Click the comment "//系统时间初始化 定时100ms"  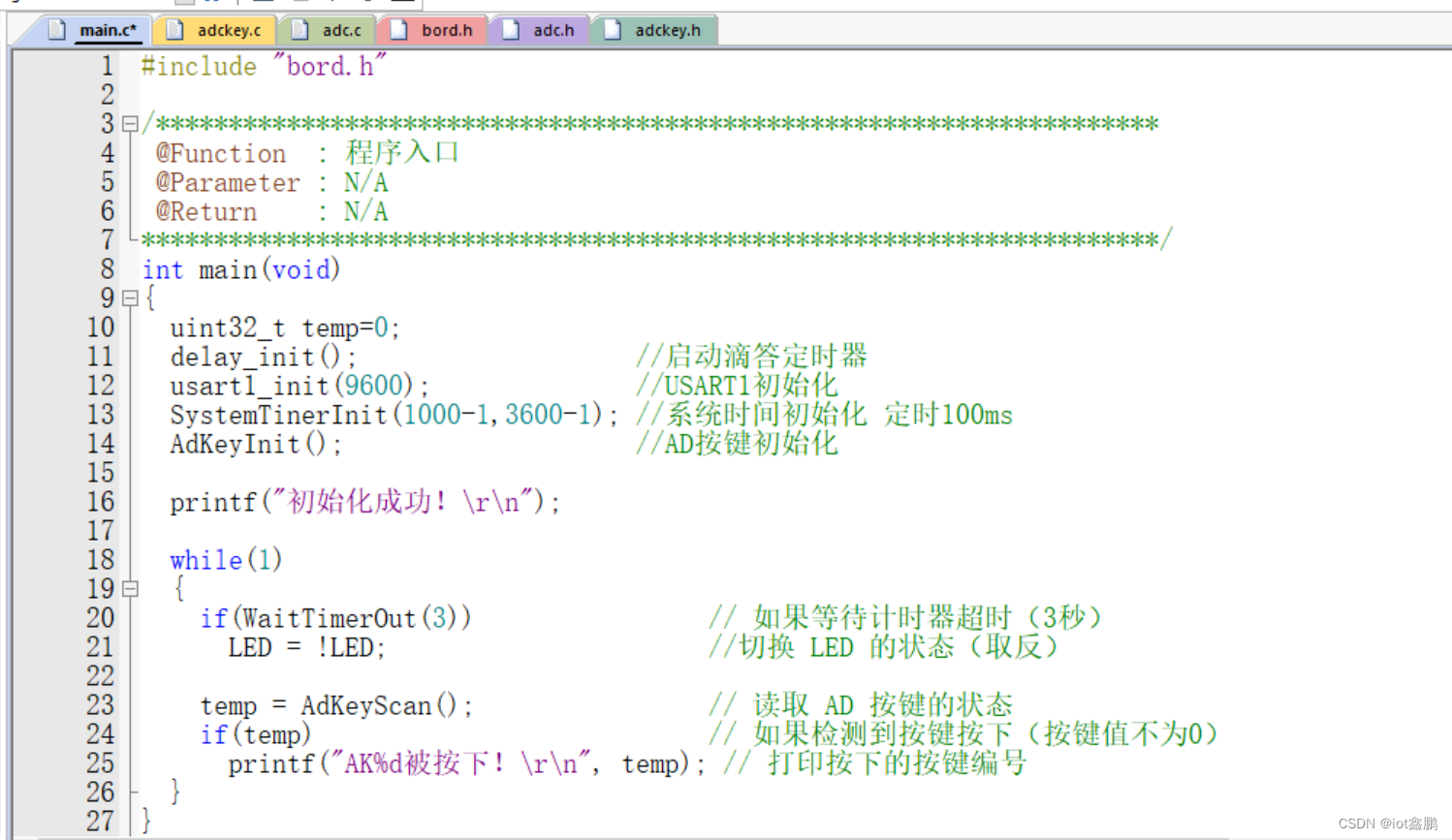(x=824, y=414)
